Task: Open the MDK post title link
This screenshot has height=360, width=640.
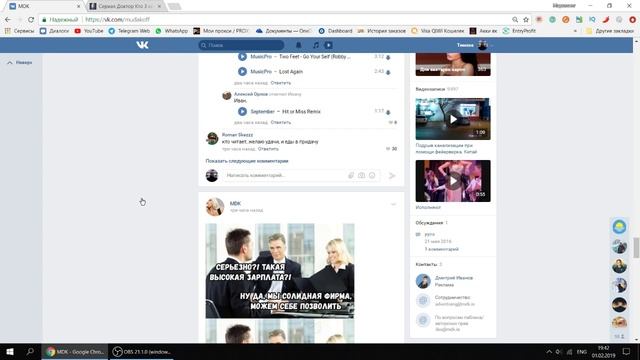Action: (x=235, y=203)
